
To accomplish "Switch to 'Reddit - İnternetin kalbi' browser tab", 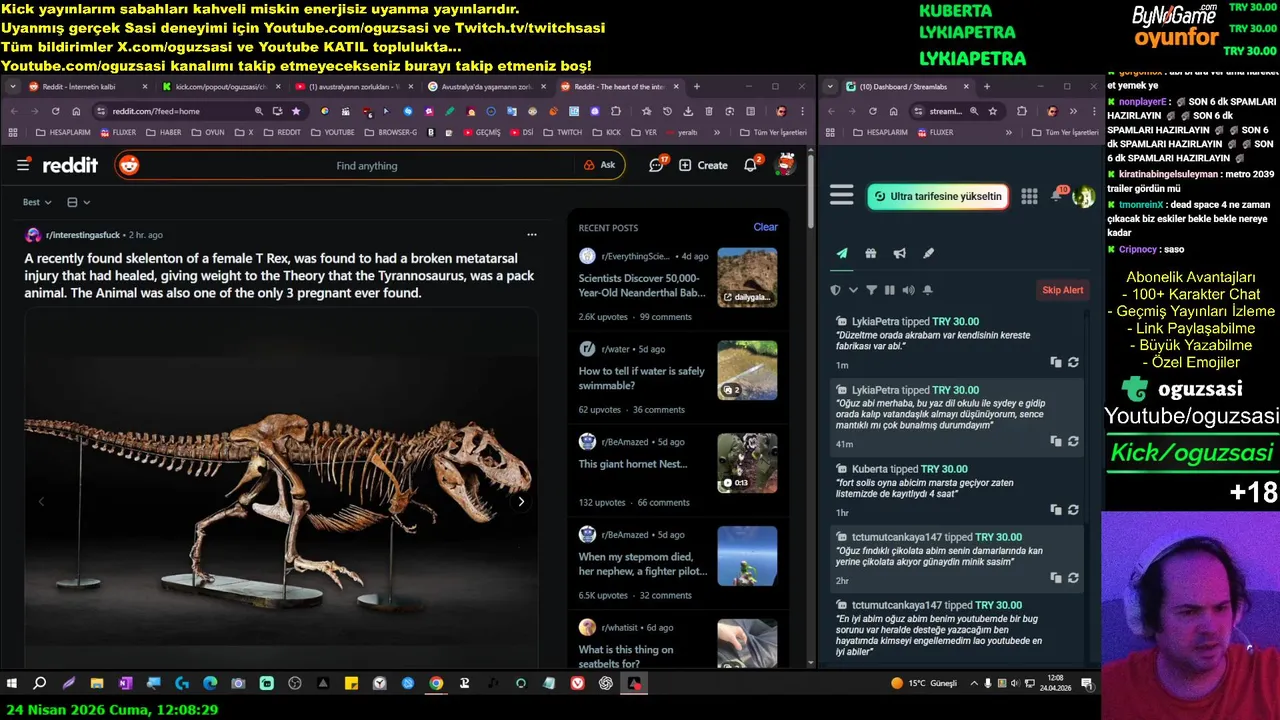I will (87, 87).
